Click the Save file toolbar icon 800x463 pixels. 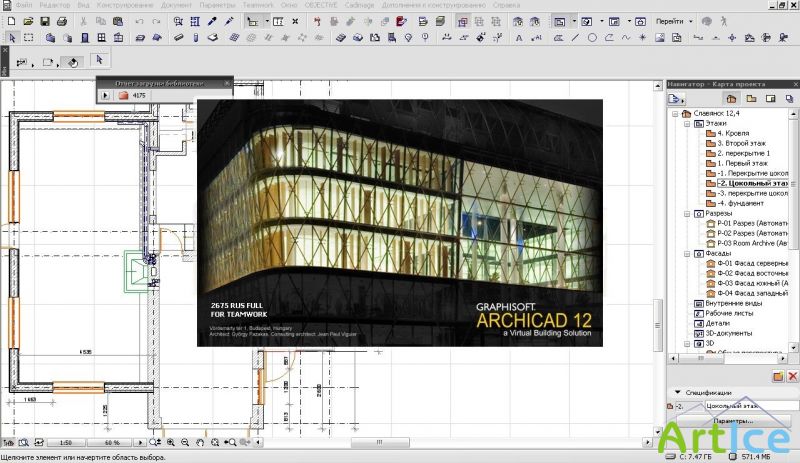click(x=45, y=21)
